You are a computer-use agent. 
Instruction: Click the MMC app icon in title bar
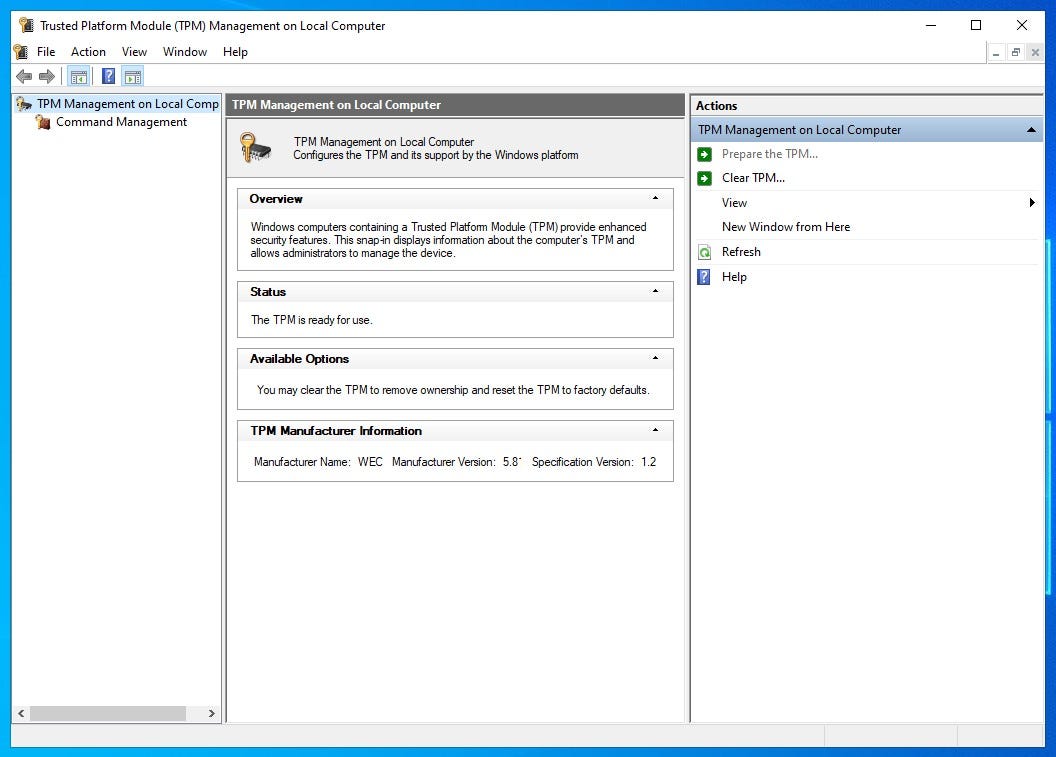click(26, 26)
